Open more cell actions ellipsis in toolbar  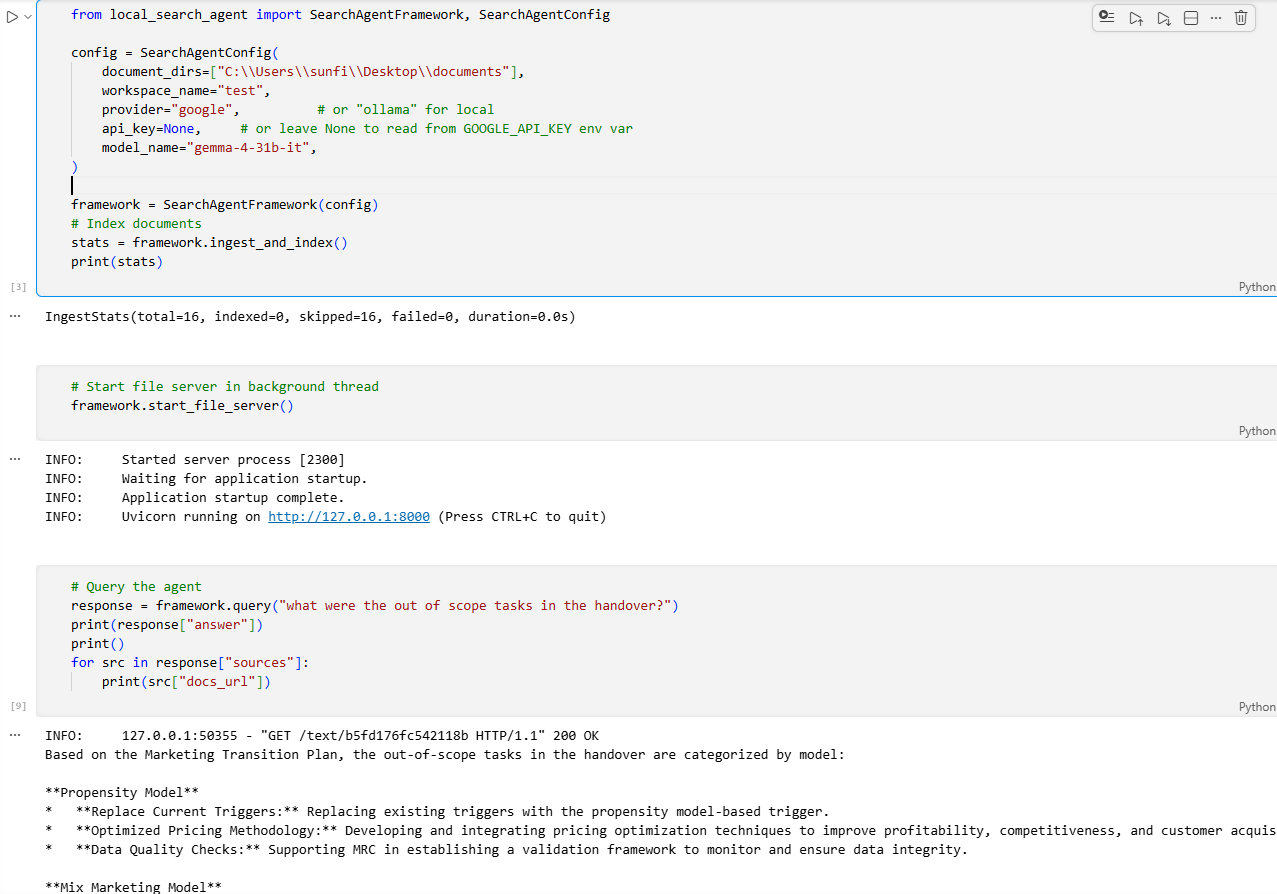[x=1216, y=17]
